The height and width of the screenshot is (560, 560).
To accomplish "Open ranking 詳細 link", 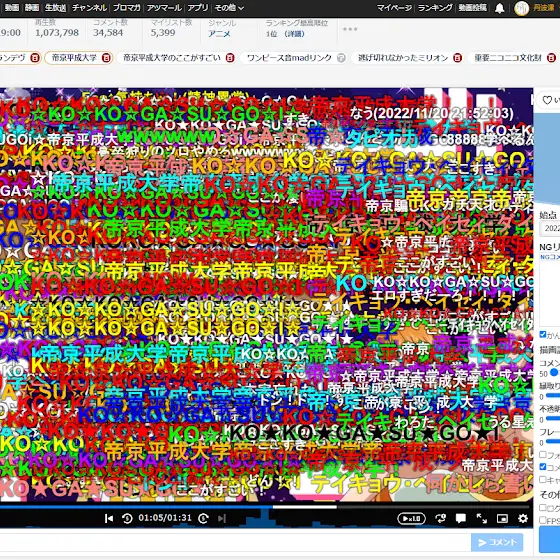I will [x=295, y=34].
